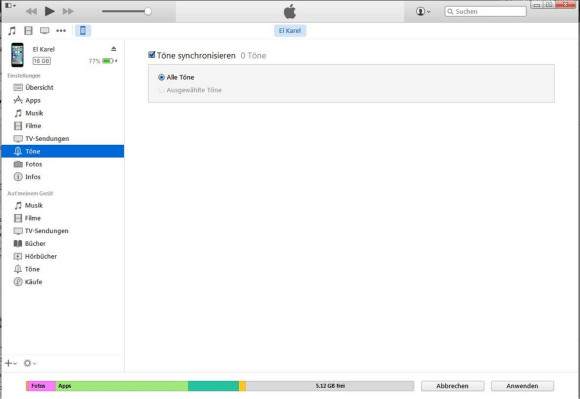This screenshot has height=399, width=580.
Task: Click the teal segment of storage bar
Action: (x=213, y=386)
